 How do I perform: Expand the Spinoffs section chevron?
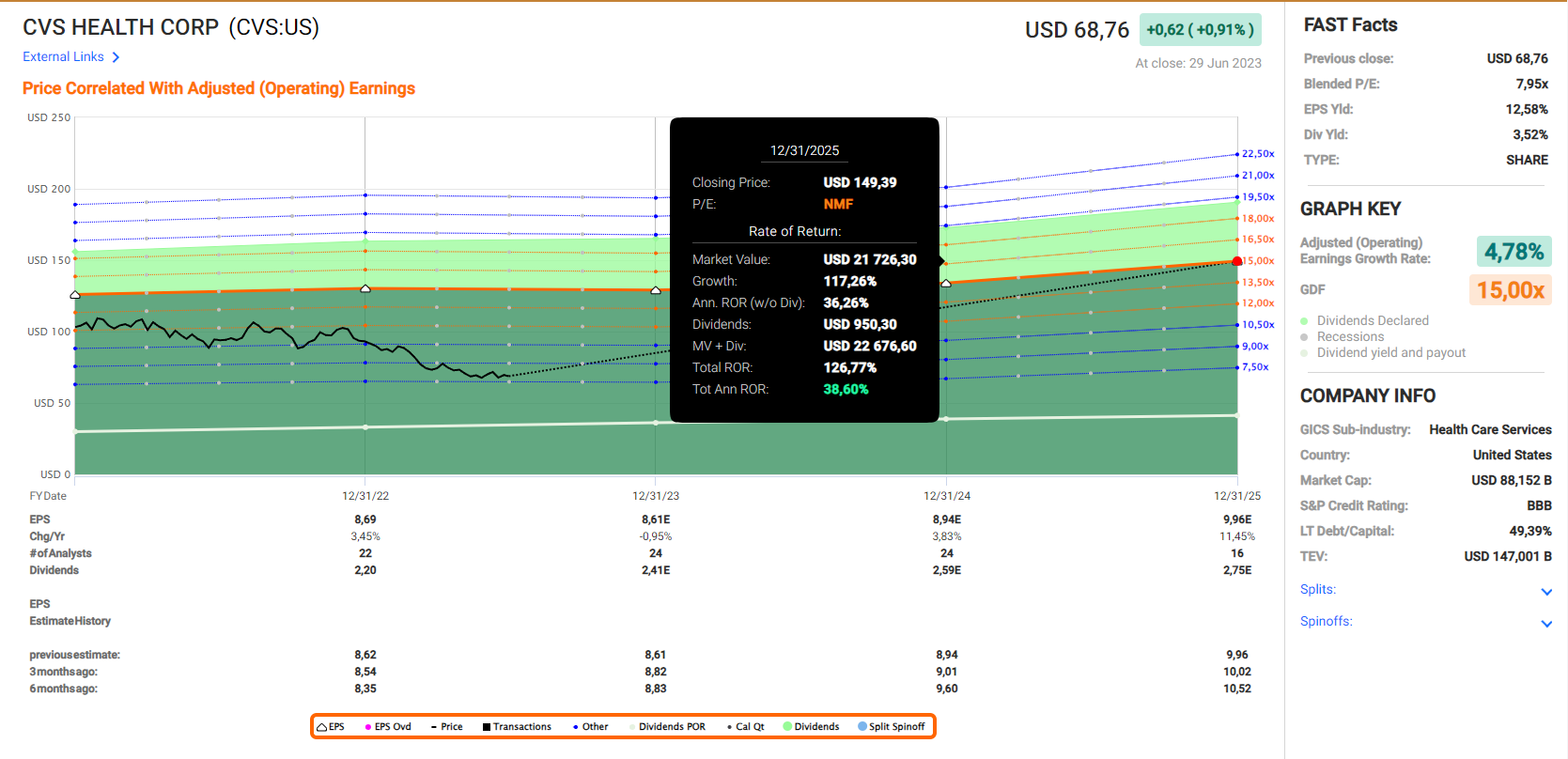(x=1546, y=624)
